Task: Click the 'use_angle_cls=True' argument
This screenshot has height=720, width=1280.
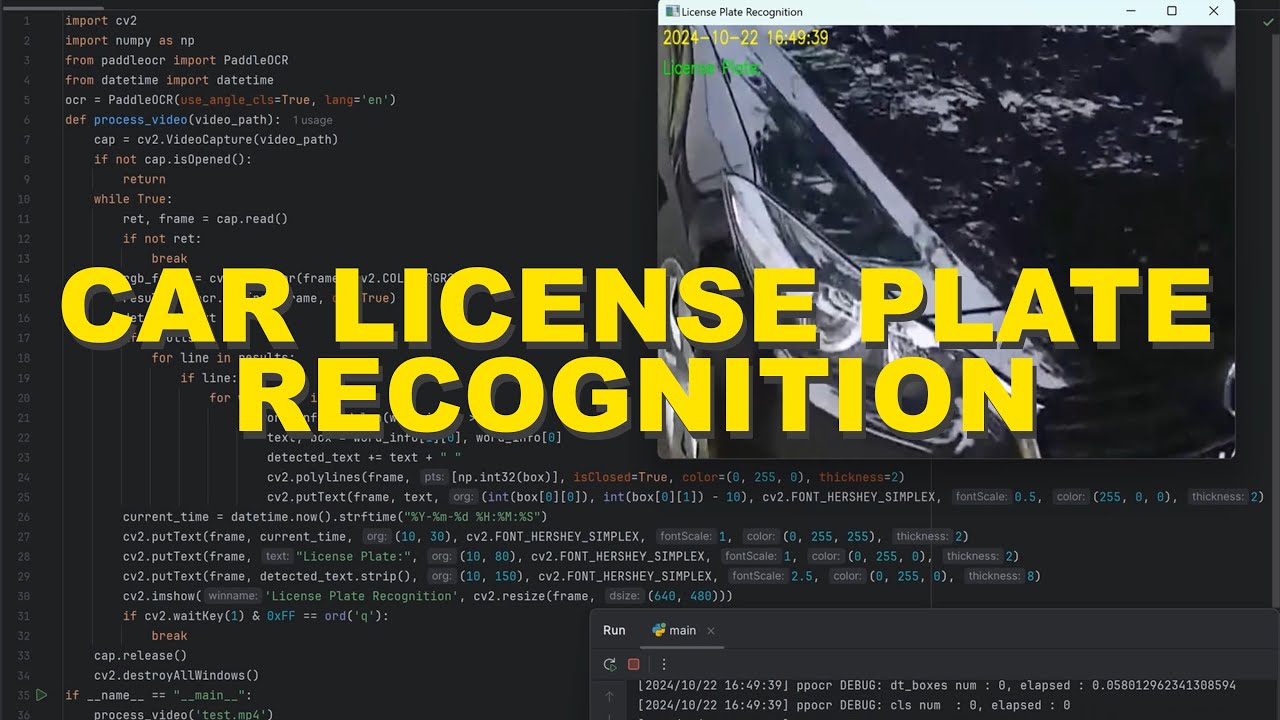Action: point(245,100)
